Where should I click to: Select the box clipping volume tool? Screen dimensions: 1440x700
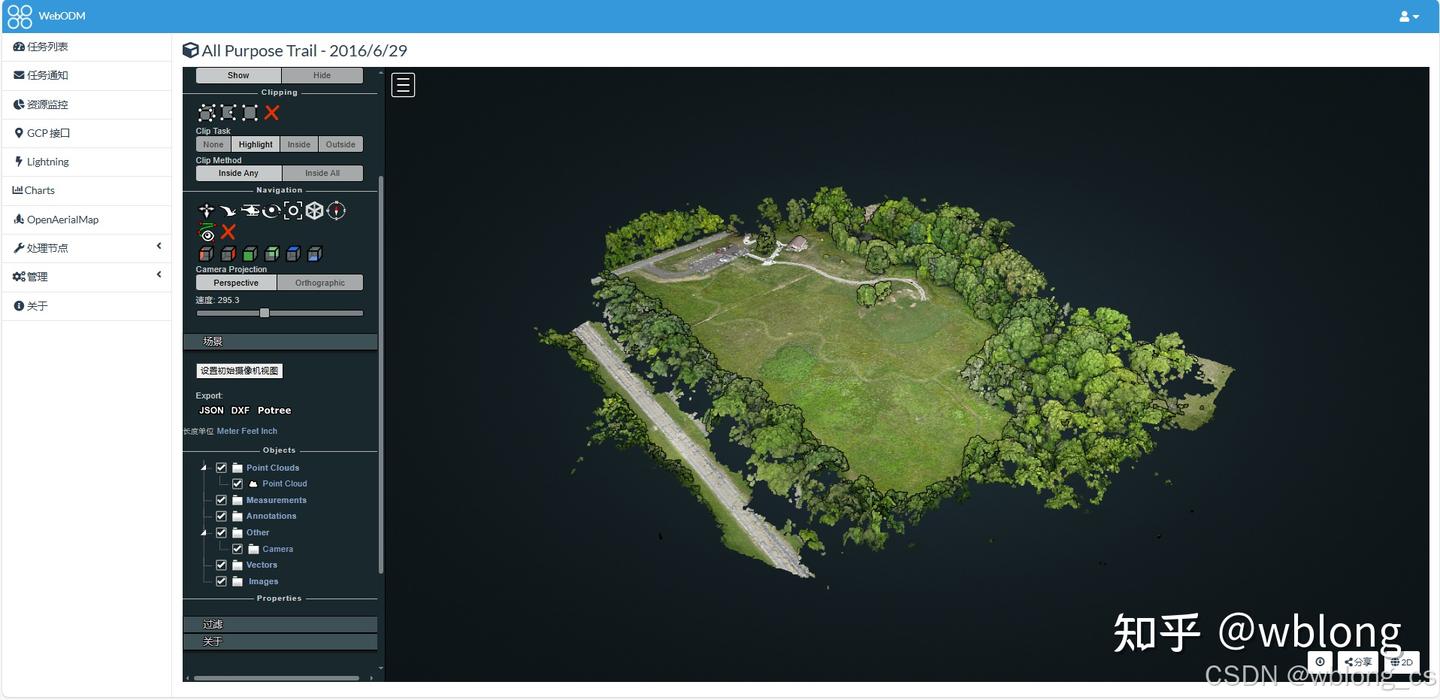206,112
